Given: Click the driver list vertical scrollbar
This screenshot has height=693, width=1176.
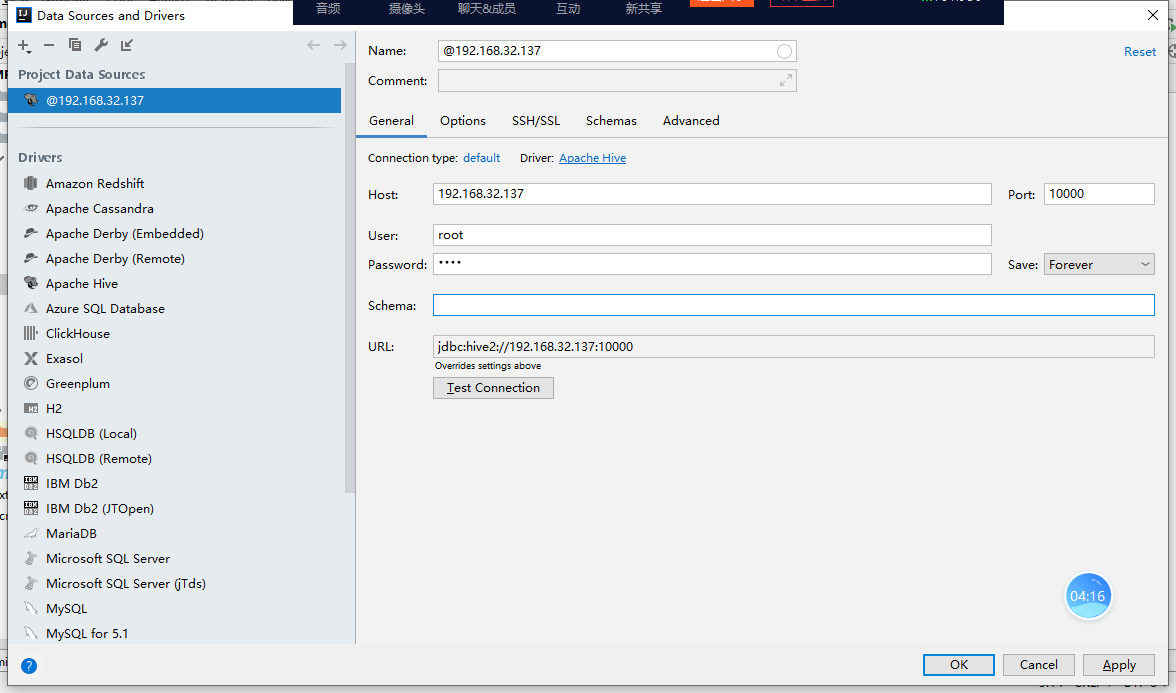Looking at the screenshot, I should click(x=350, y=278).
